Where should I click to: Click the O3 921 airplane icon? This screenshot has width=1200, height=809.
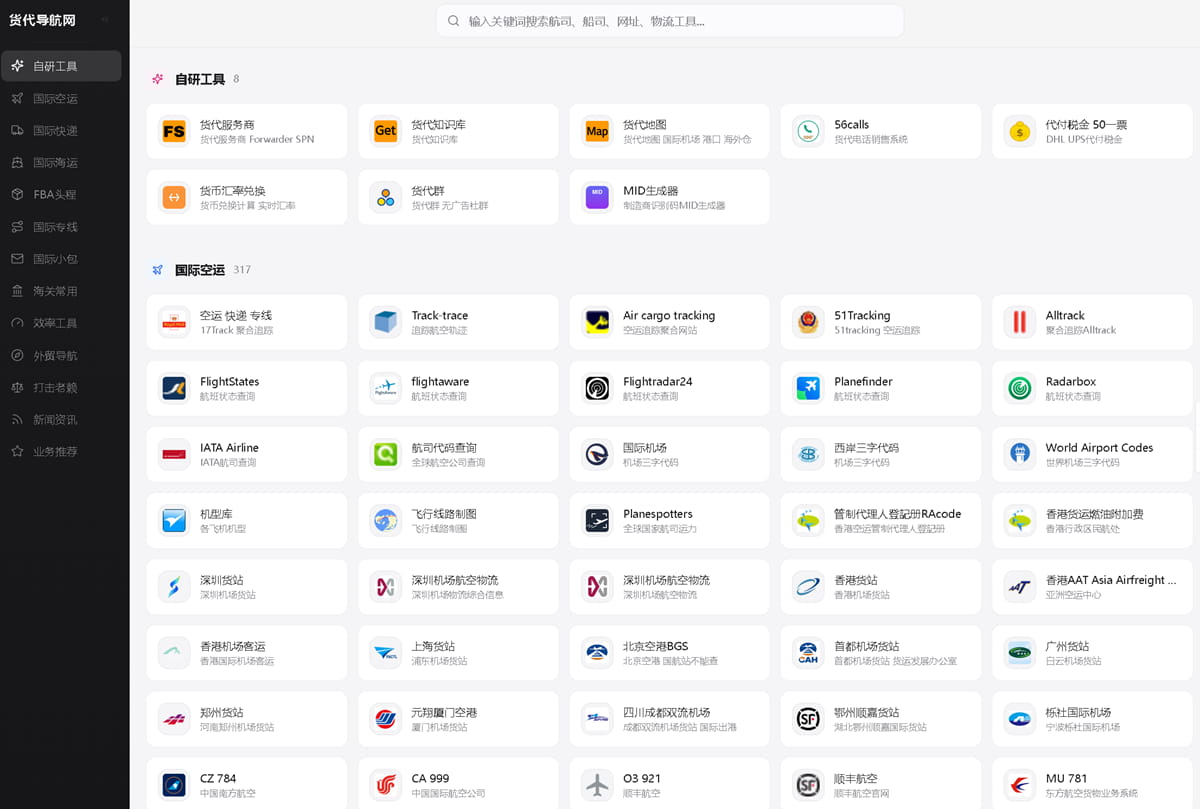tap(597, 785)
